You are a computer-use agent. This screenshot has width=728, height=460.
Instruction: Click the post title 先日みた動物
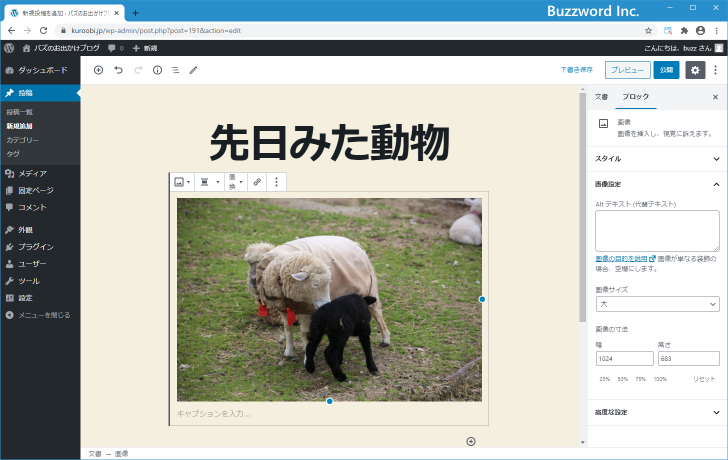pos(329,143)
